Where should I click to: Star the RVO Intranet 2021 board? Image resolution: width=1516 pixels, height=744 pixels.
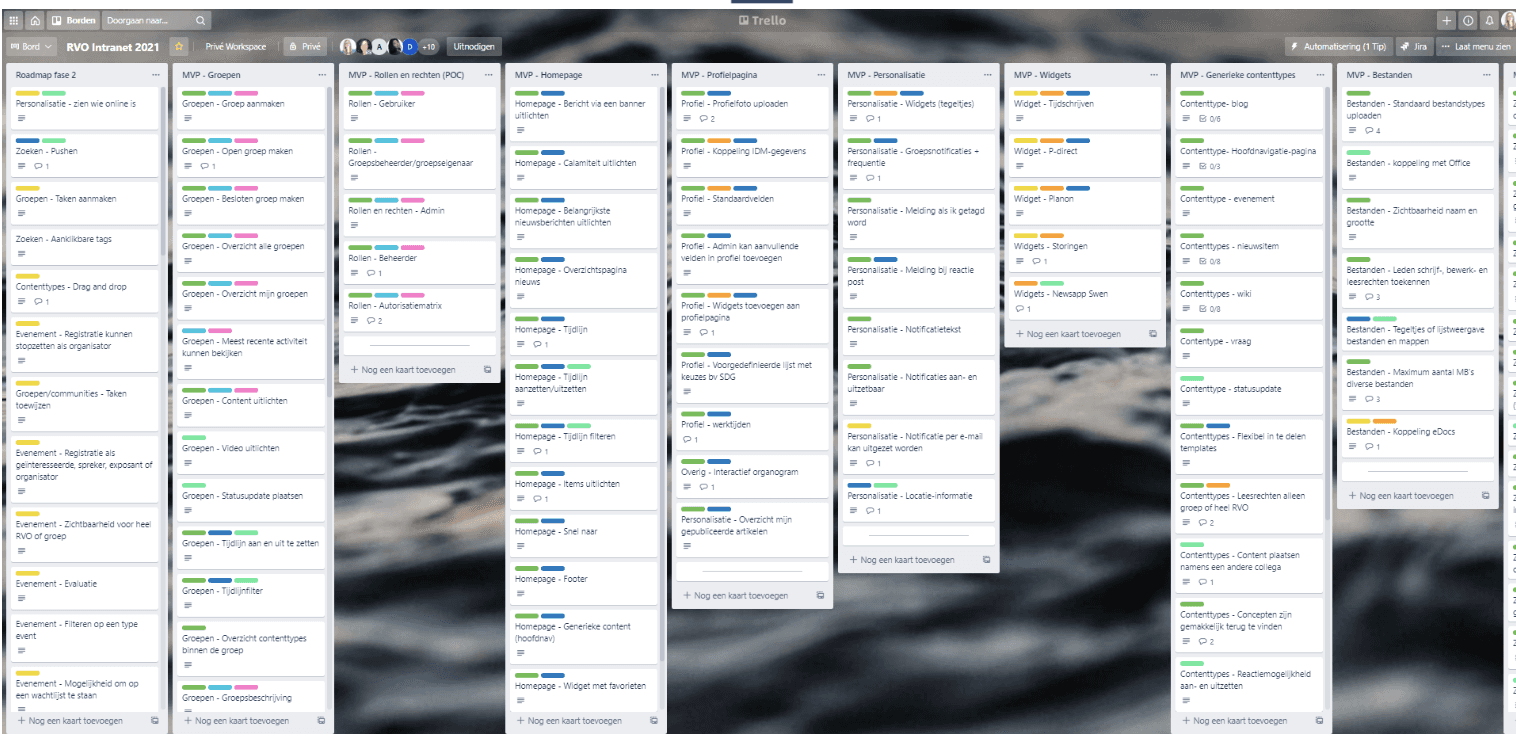coord(178,46)
